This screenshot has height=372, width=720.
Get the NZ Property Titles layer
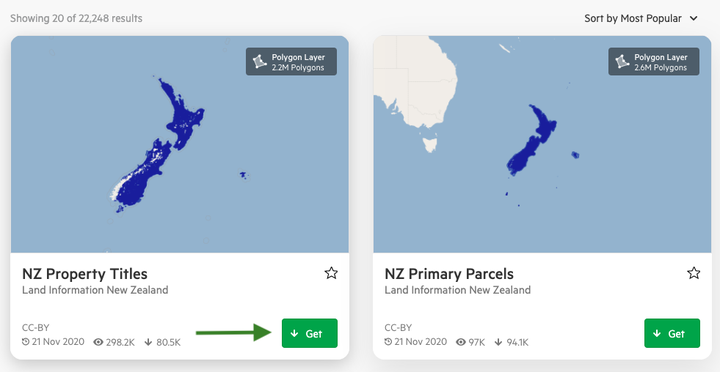[x=309, y=333]
